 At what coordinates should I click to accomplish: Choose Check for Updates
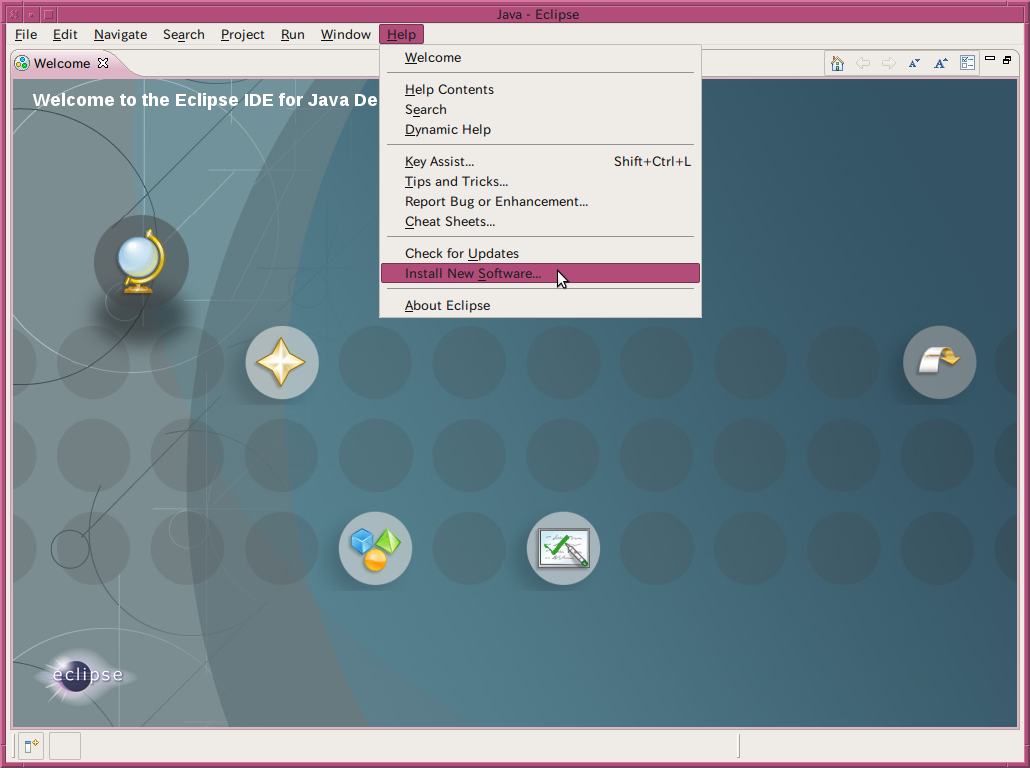coord(540,254)
